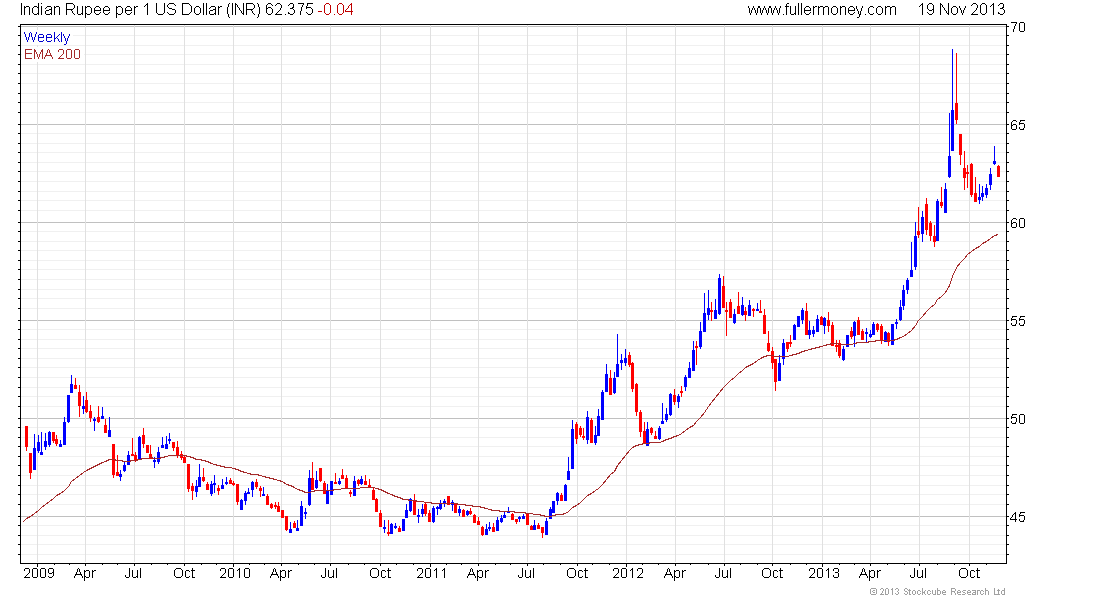Click the date '19 Nov 2013'

[x=961, y=10]
